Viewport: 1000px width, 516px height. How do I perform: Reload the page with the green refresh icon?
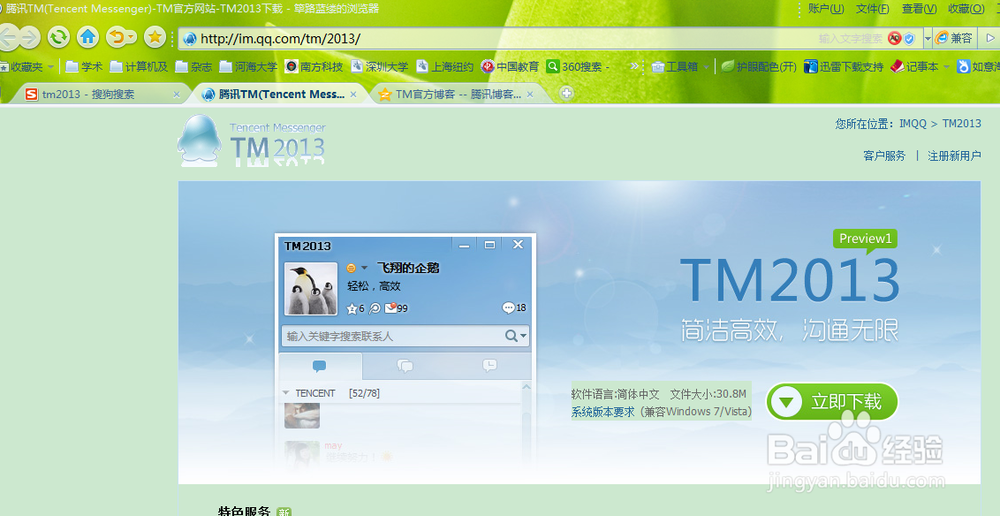point(59,37)
